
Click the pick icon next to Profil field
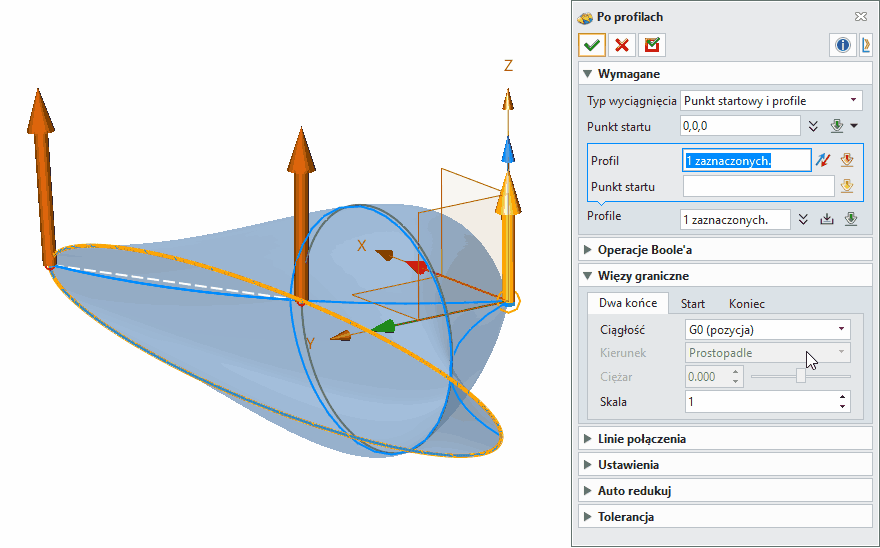846,160
